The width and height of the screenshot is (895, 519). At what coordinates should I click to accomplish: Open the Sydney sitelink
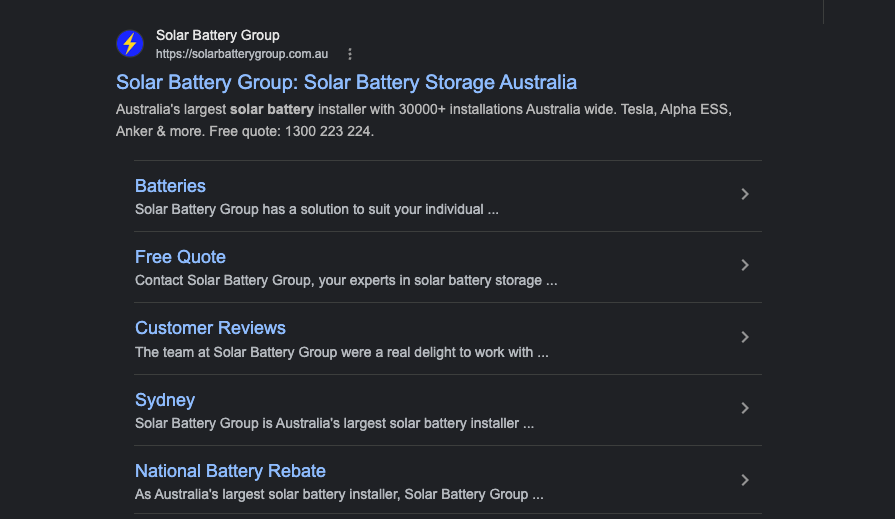coord(164,400)
